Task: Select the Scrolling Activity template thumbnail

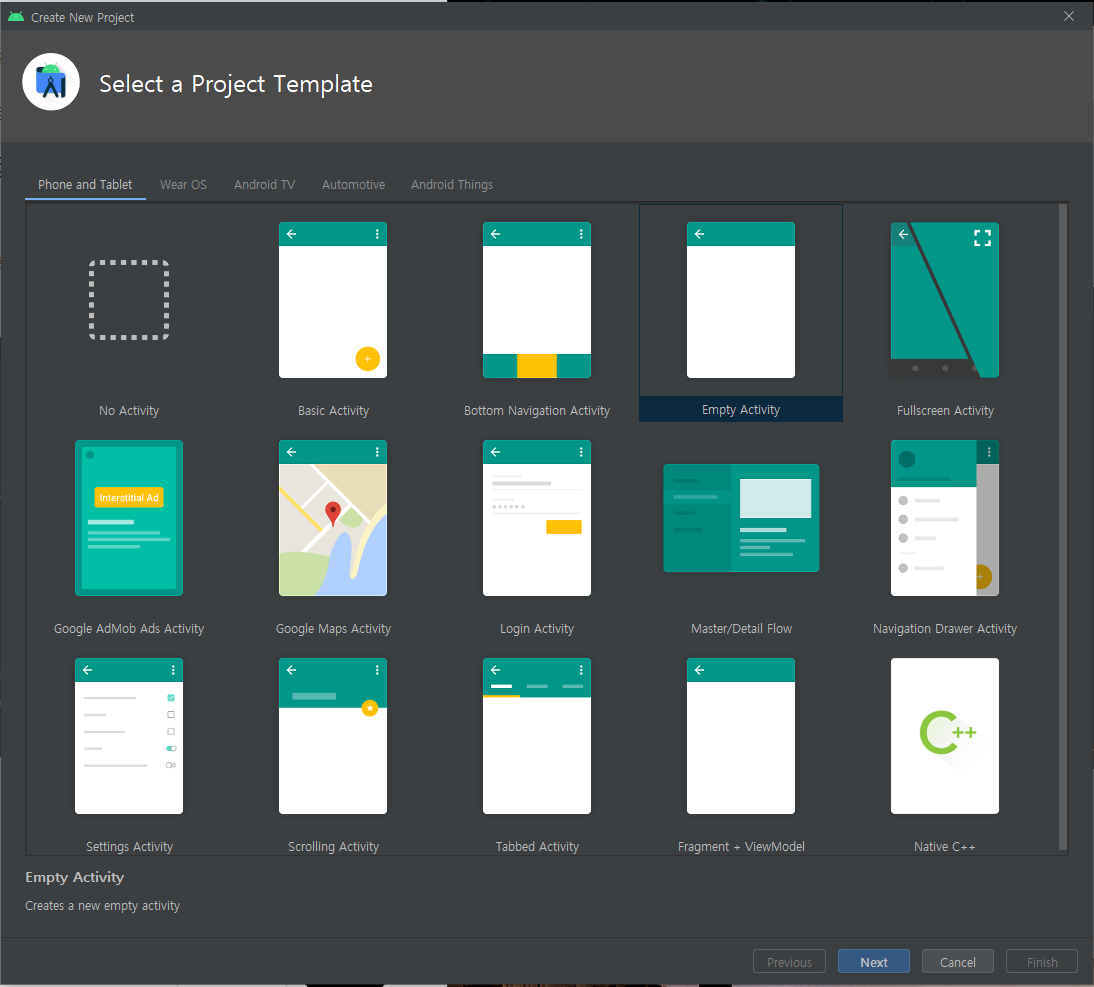Action: coord(333,736)
